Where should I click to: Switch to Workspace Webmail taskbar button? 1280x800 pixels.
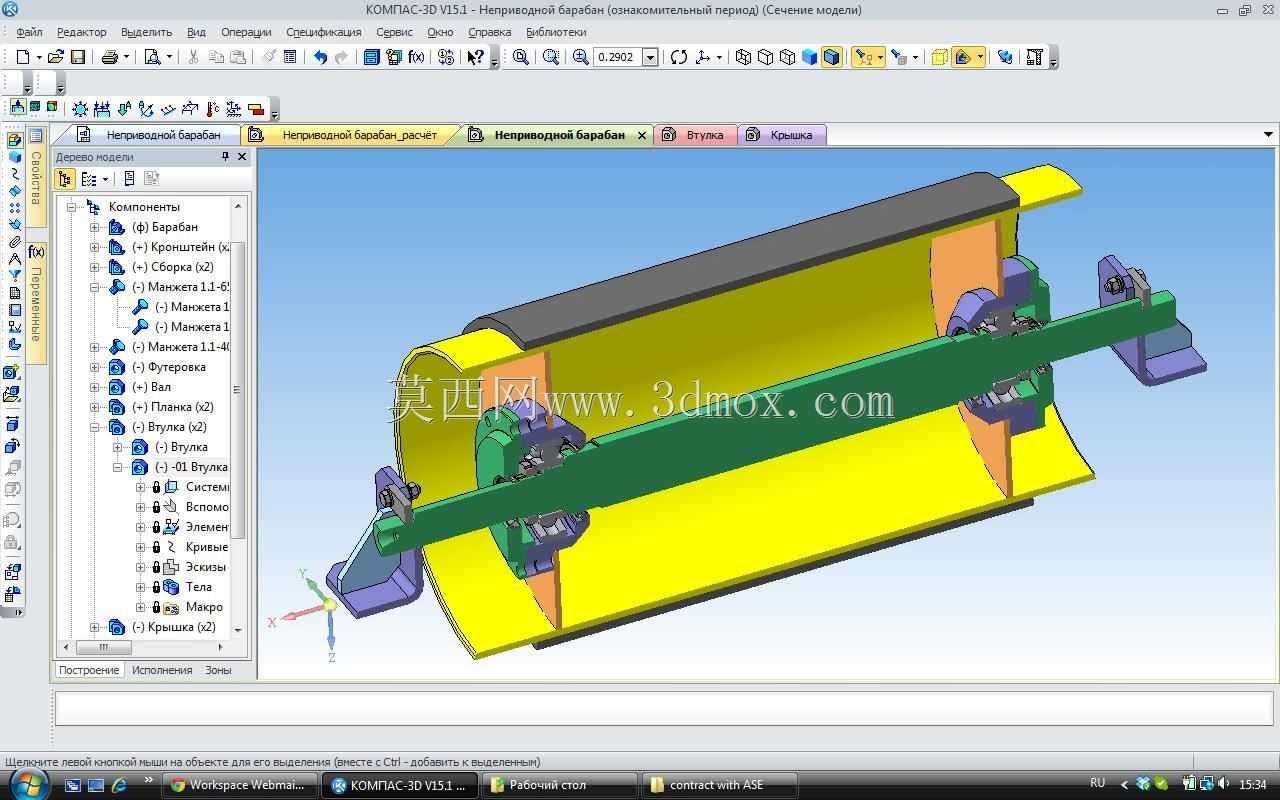[240, 785]
